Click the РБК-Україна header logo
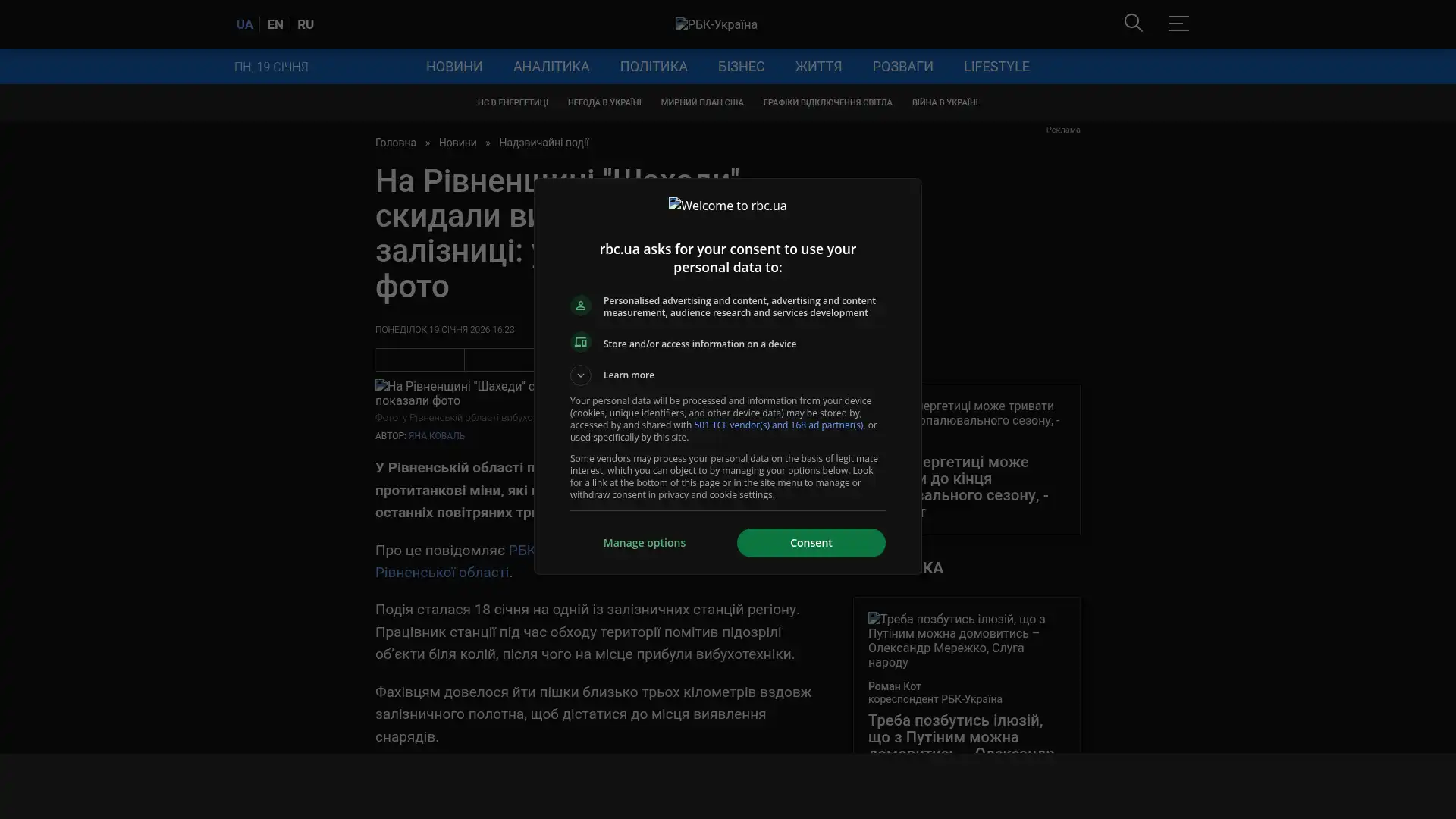Image resolution: width=1456 pixels, height=819 pixels. [x=716, y=24]
